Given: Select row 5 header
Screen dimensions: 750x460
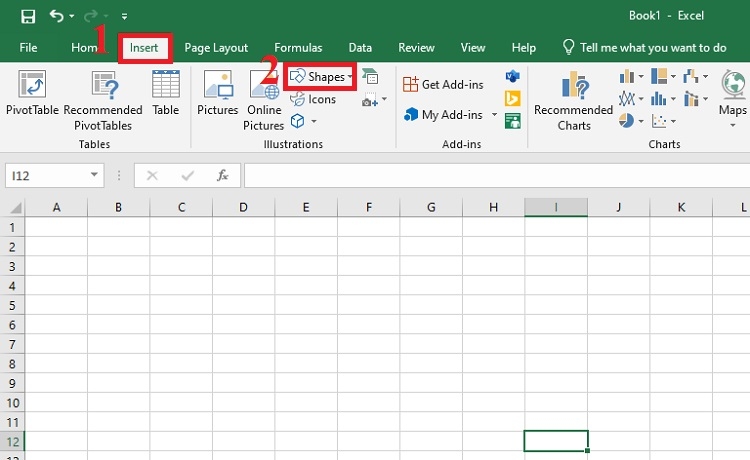Looking at the screenshot, I should (x=12, y=305).
